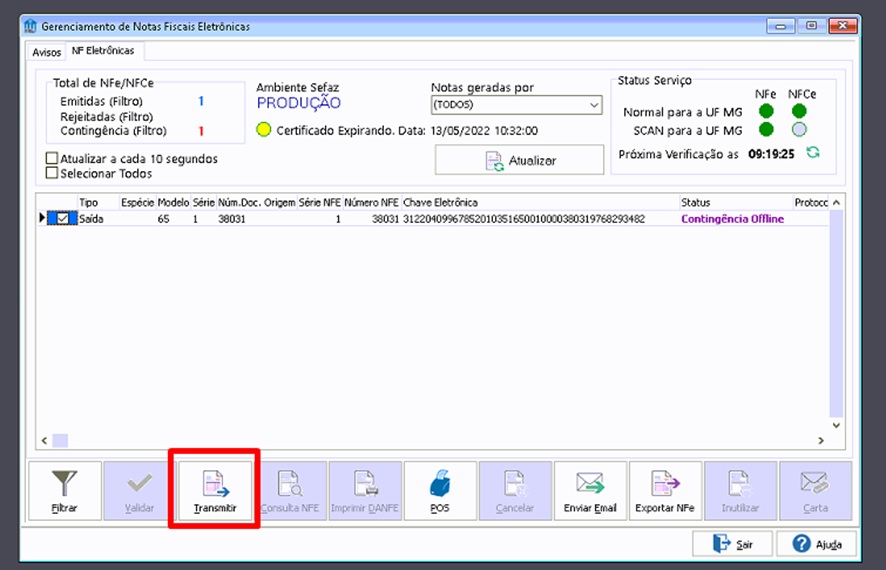The height and width of the screenshot is (570, 886).
Task: Sort by the Modelo column header
Action: click(173, 202)
